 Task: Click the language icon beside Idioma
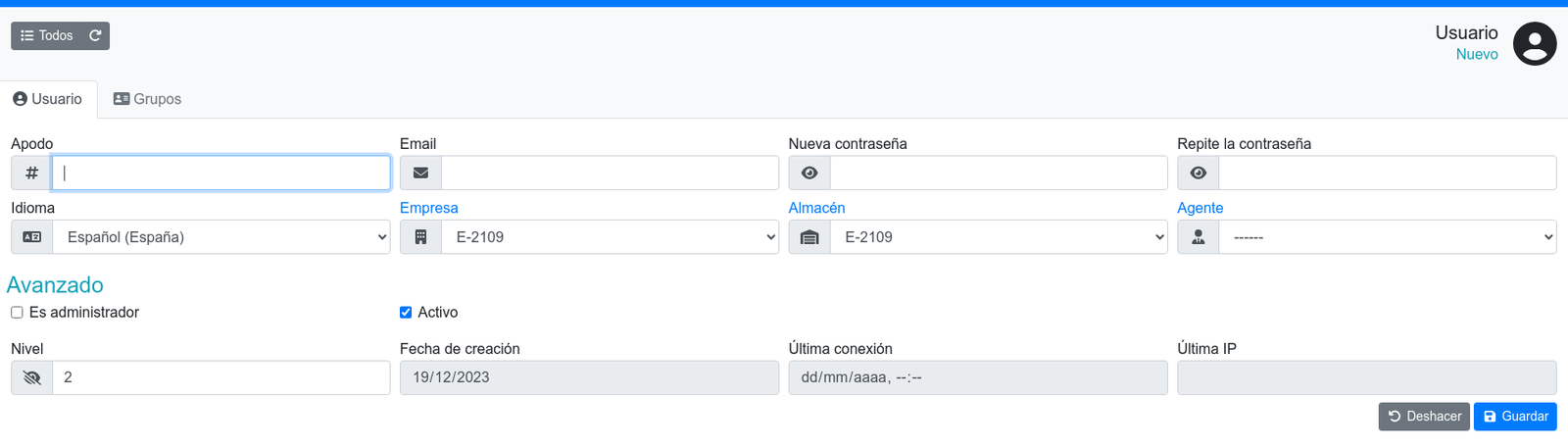pyautogui.click(x=31, y=237)
